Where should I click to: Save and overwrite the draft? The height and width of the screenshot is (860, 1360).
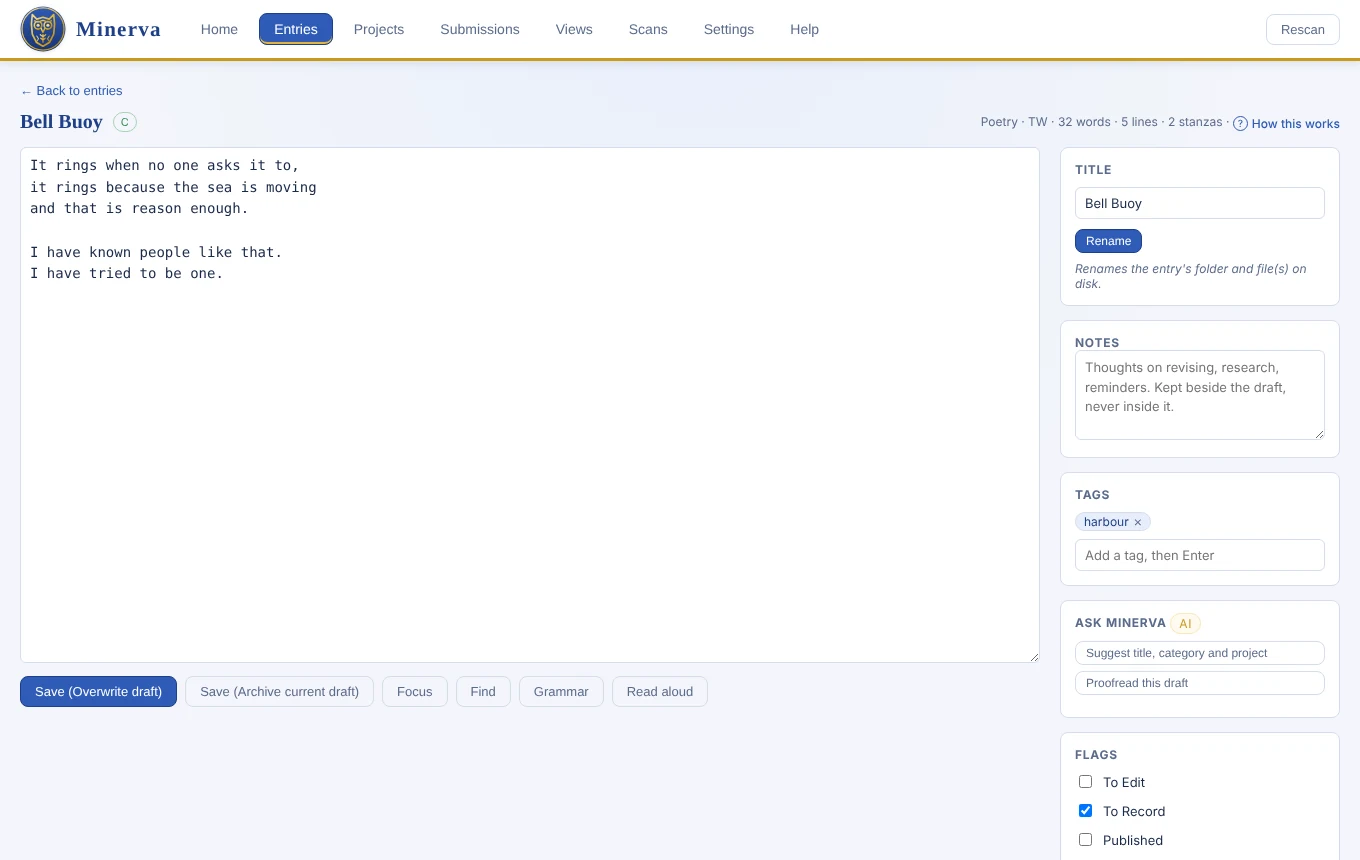click(98, 691)
